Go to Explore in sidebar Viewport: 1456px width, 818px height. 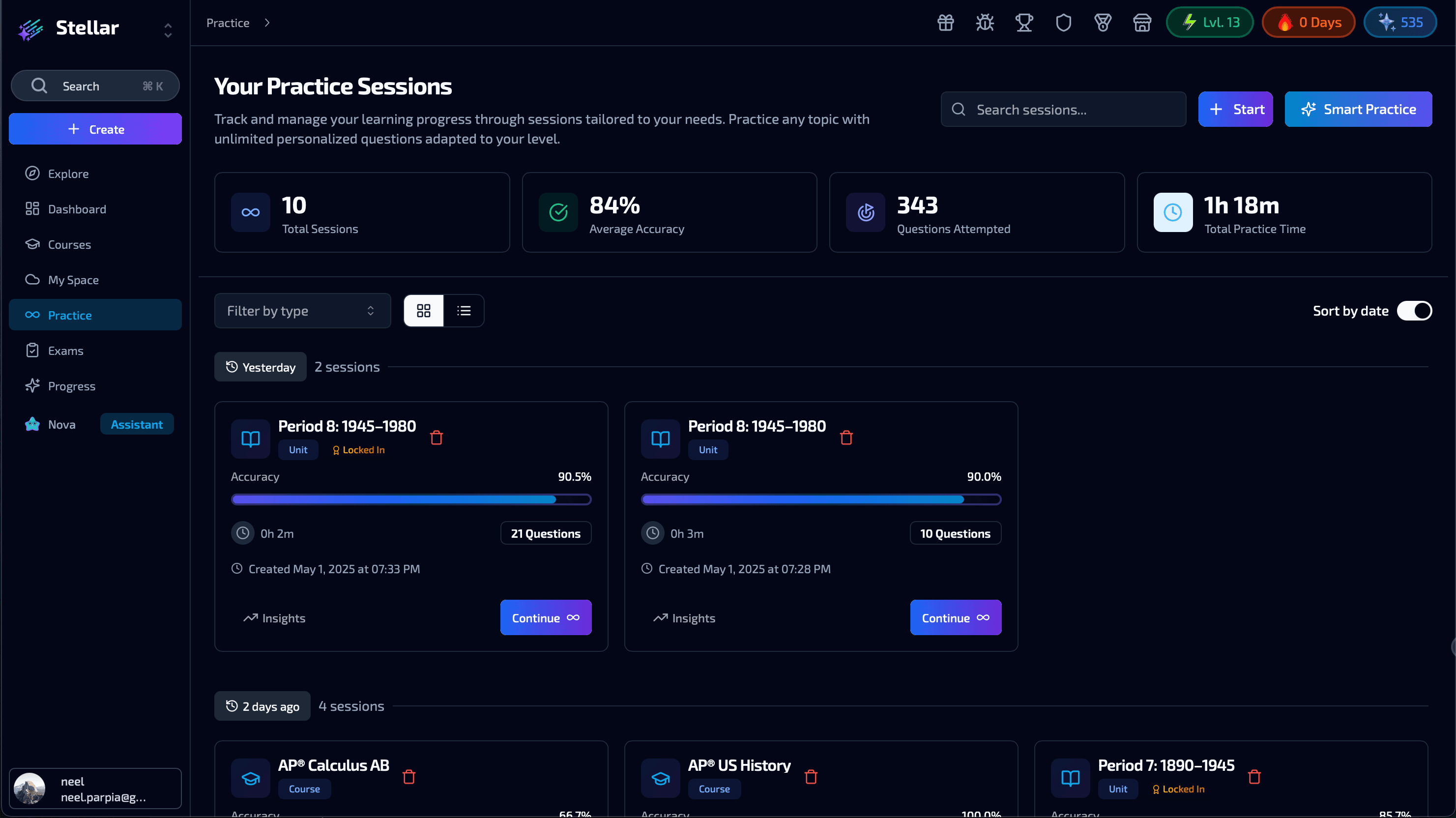[95, 174]
